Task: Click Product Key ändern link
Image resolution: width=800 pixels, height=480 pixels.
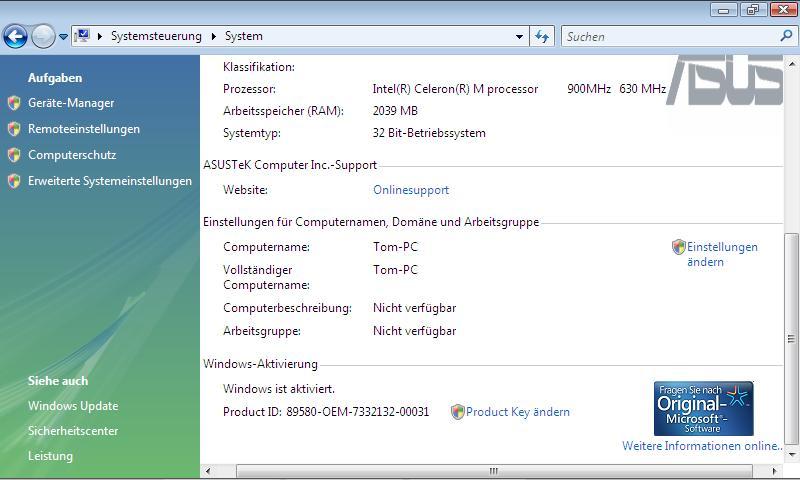Action: (x=518, y=412)
